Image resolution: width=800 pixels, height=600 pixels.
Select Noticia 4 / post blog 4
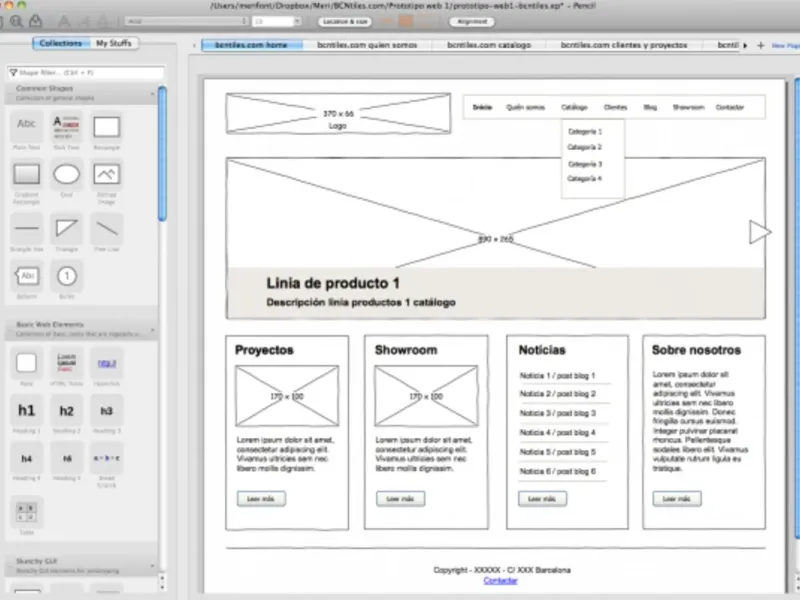558,433
